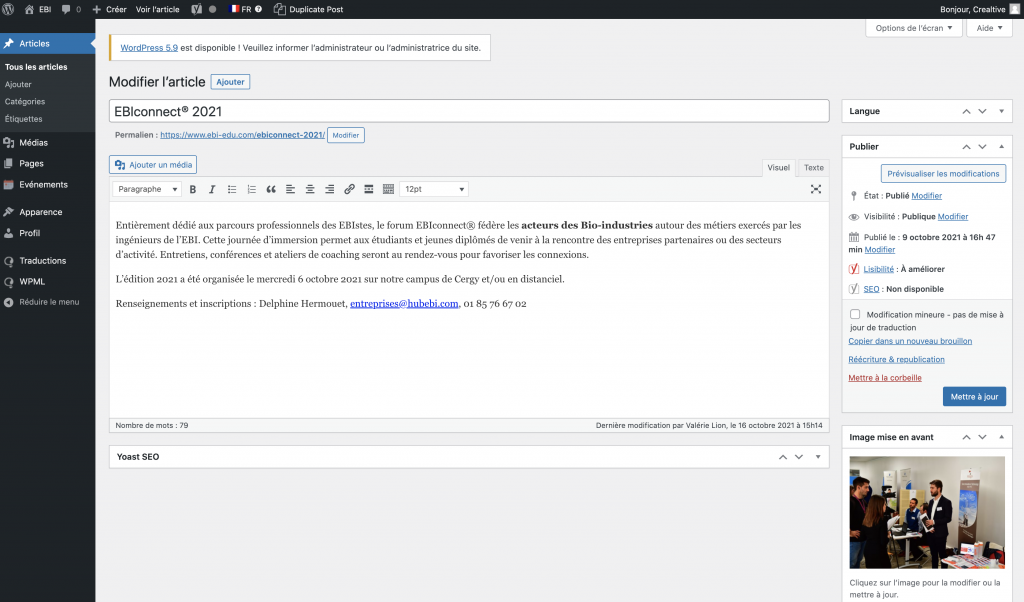This screenshot has height=602, width=1024.
Task: Move the Langue box down
Action: [982, 112]
